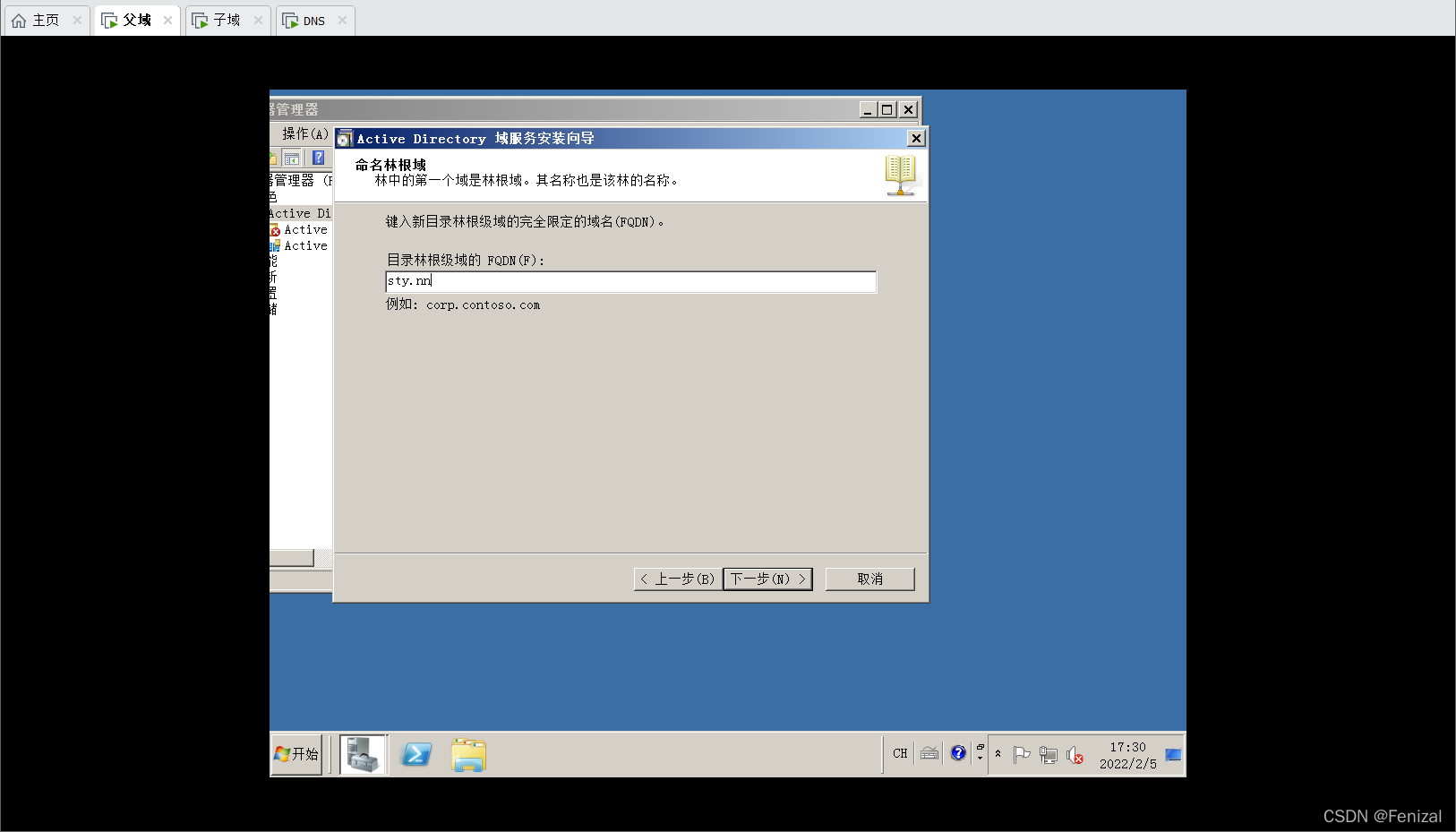The width and height of the screenshot is (1456, 832).
Task: Open Windows Explorer folder icon in taskbar
Action: (x=468, y=754)
